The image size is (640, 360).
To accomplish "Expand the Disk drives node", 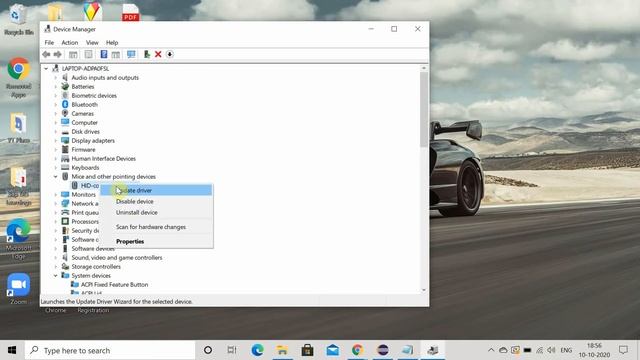I will click(x=56, y=131).
